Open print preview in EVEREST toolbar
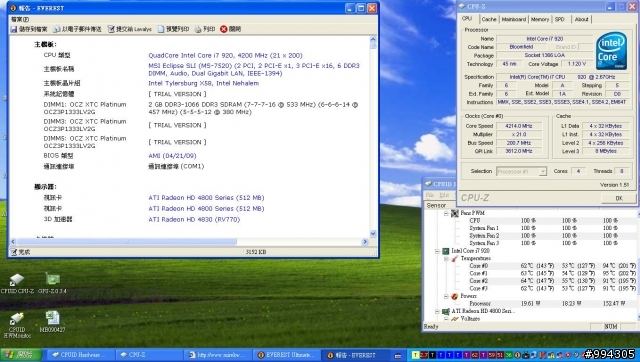 (173, 29)
